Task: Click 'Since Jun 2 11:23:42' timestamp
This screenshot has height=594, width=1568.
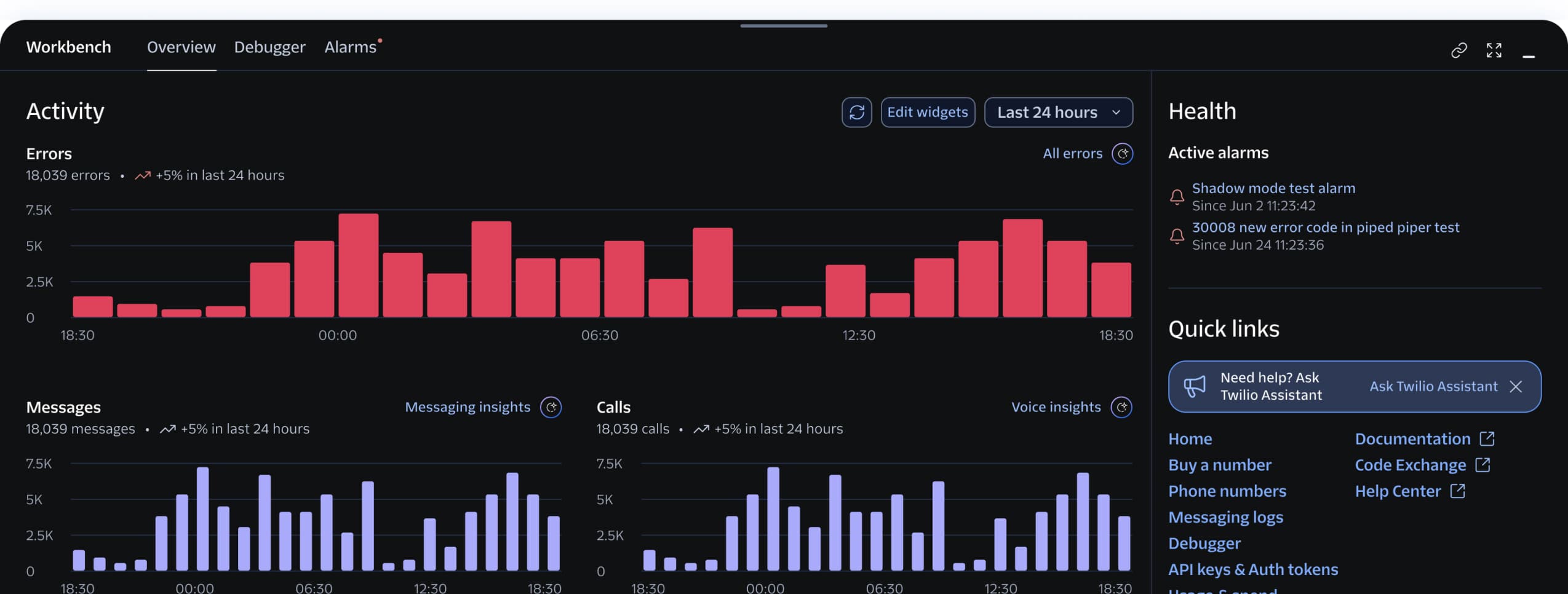Action: pos(1254,206)
